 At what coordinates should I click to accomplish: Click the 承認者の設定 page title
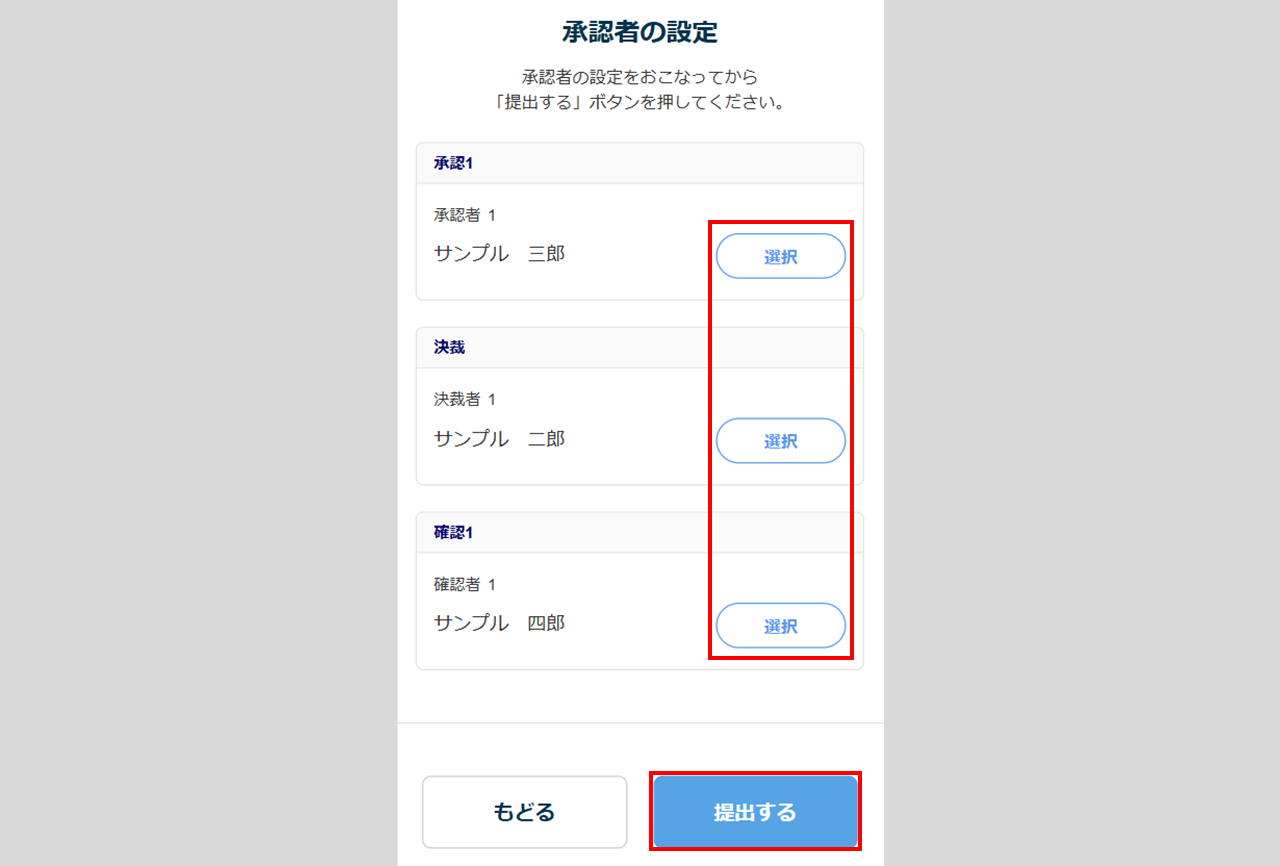640,32
